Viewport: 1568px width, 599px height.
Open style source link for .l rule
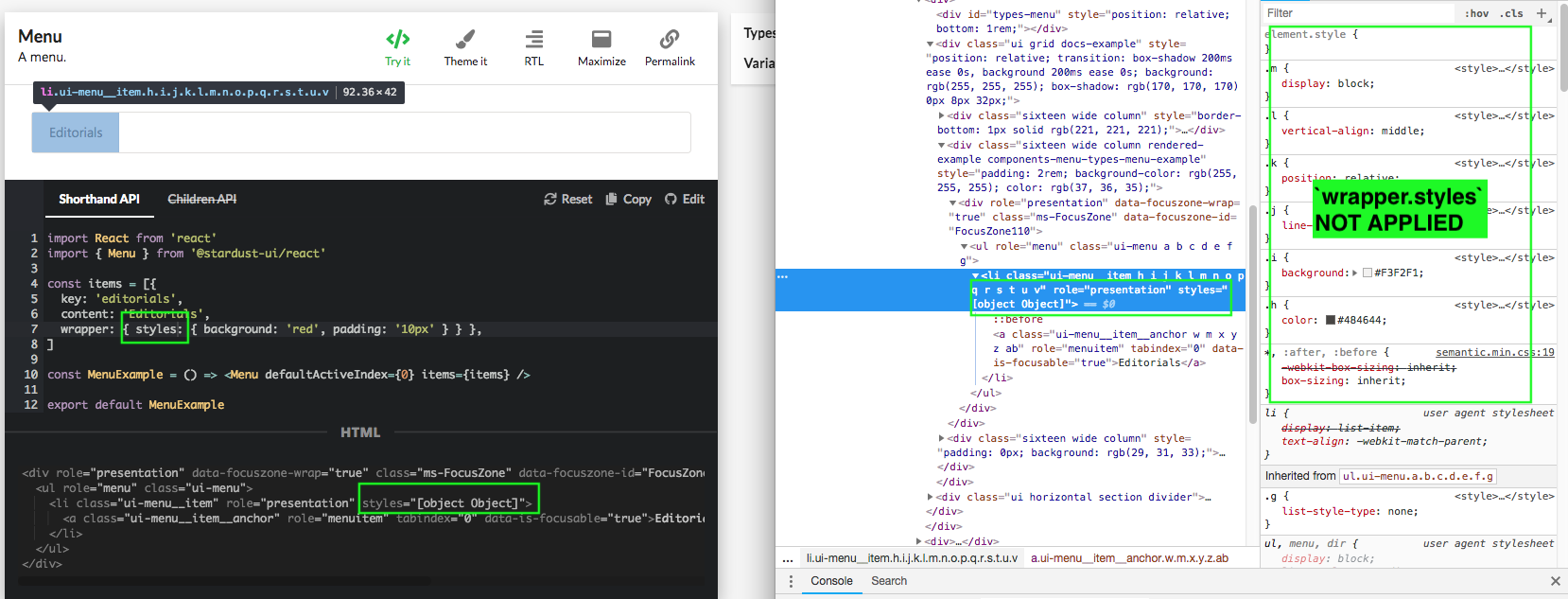[x=1504, y=116]
